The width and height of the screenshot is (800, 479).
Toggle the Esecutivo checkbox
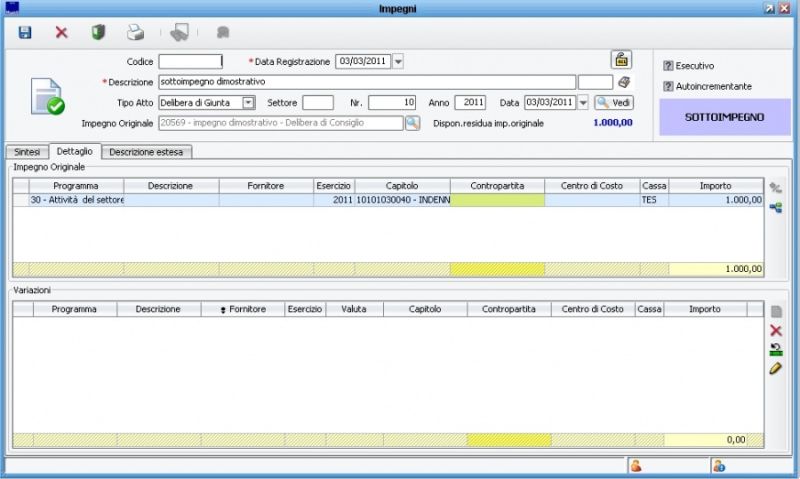pos(668,66)
